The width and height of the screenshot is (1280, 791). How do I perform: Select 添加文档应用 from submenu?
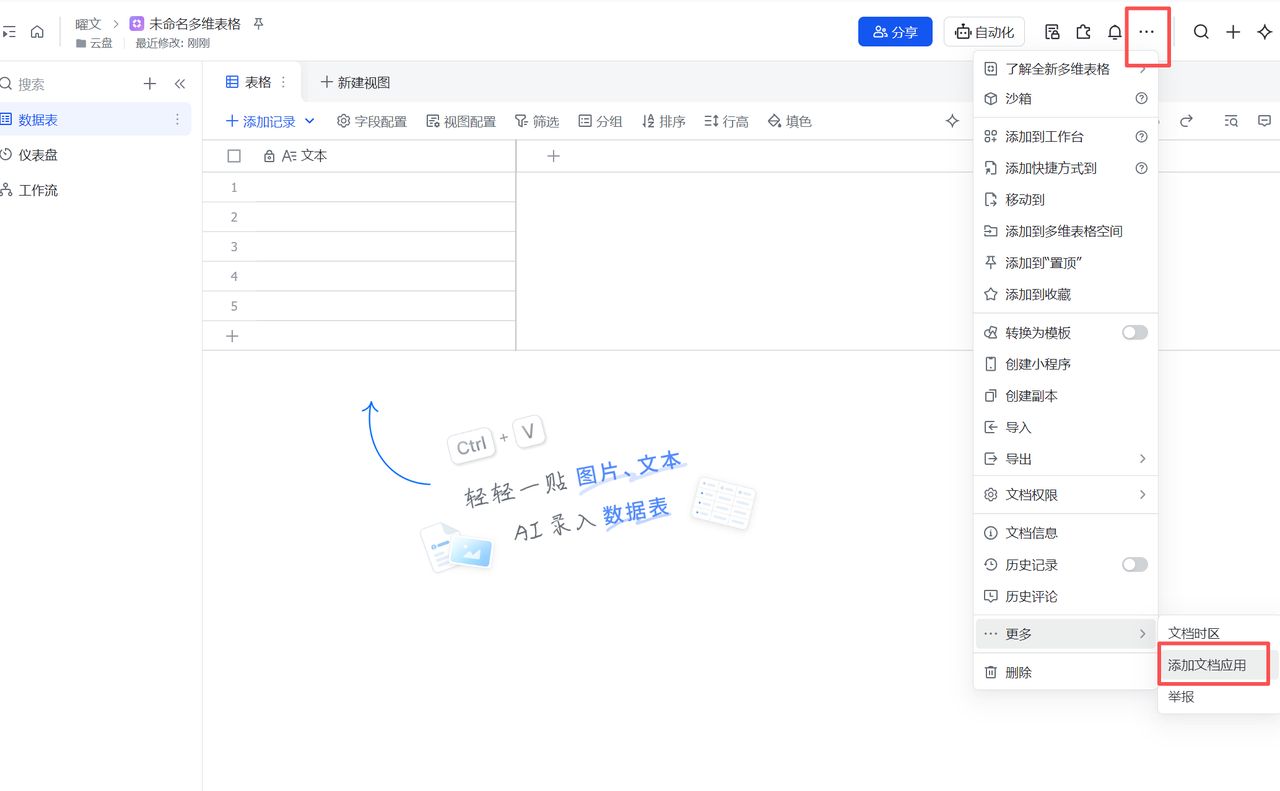1207,665
